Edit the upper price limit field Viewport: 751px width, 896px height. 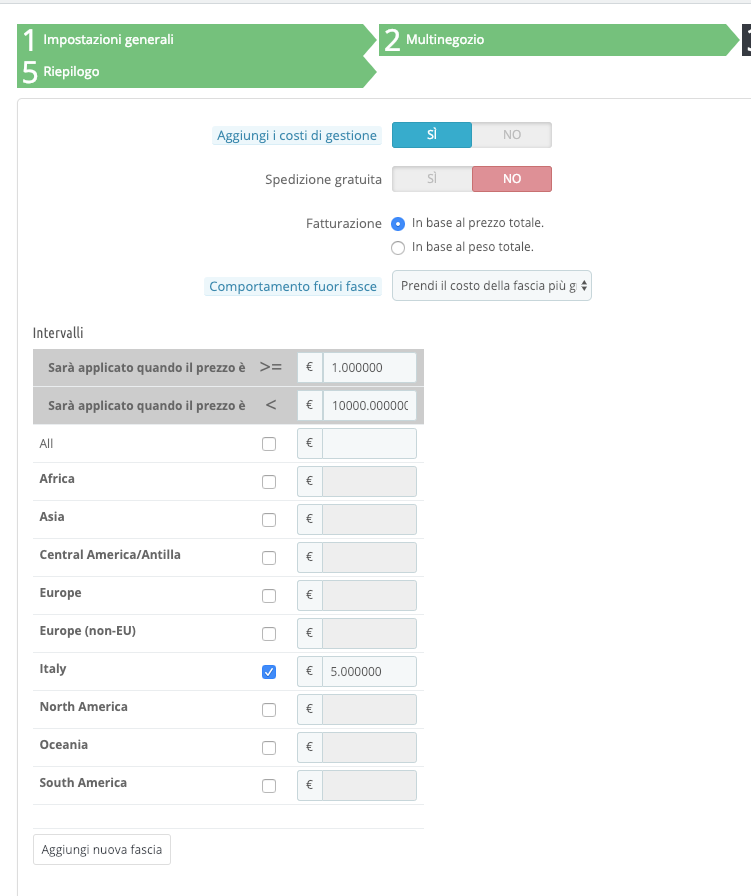[x=369, y=405]
